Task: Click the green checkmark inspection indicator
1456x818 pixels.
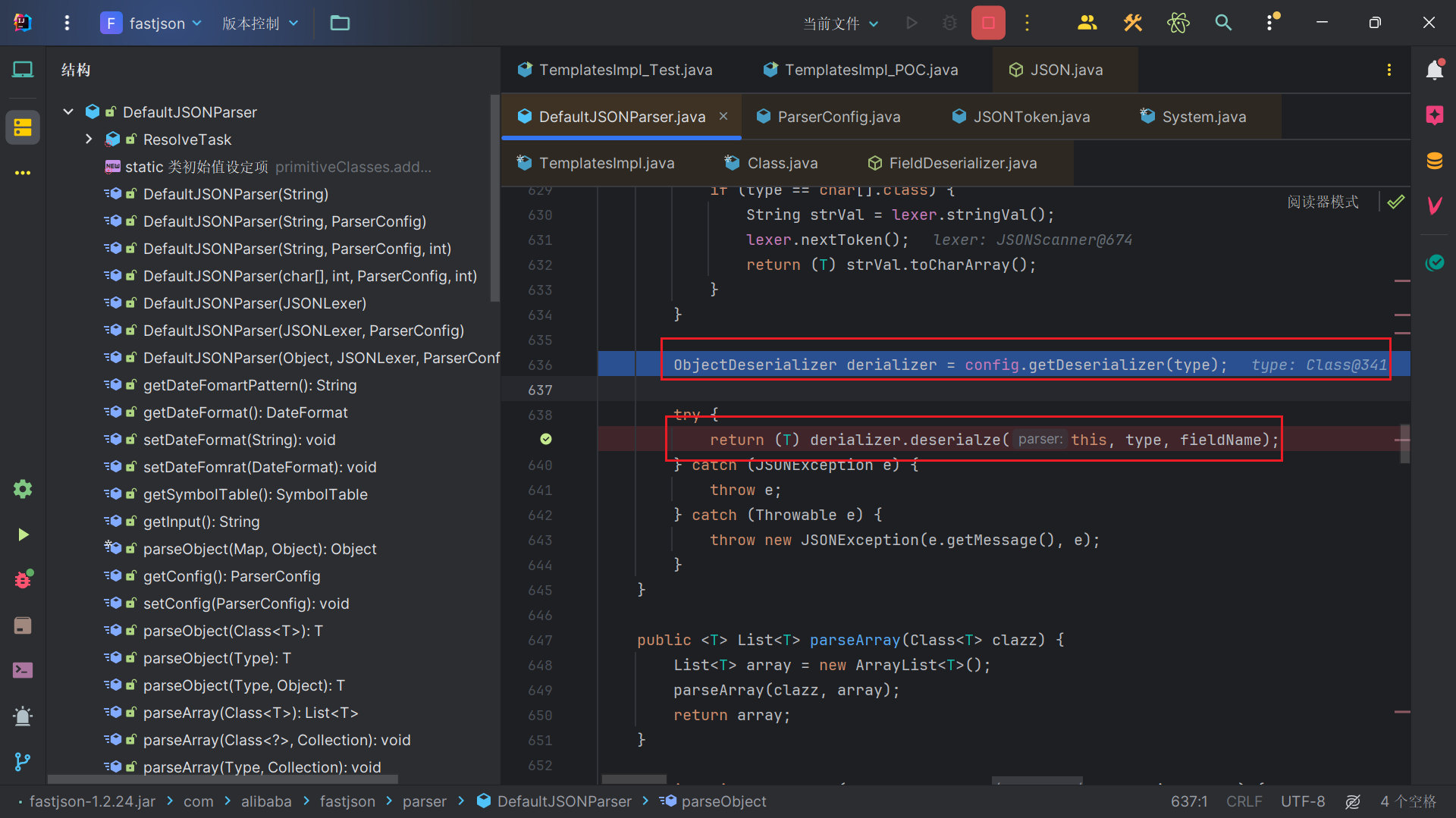Action: point(1395,202)
